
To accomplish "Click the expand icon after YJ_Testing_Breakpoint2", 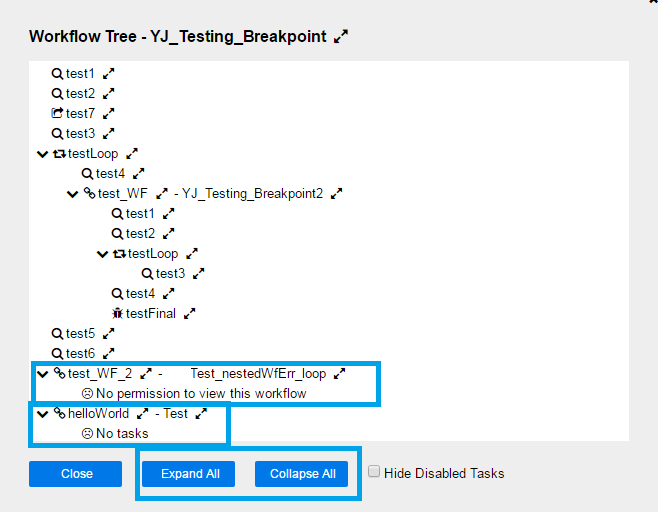I will coord(337,193).
